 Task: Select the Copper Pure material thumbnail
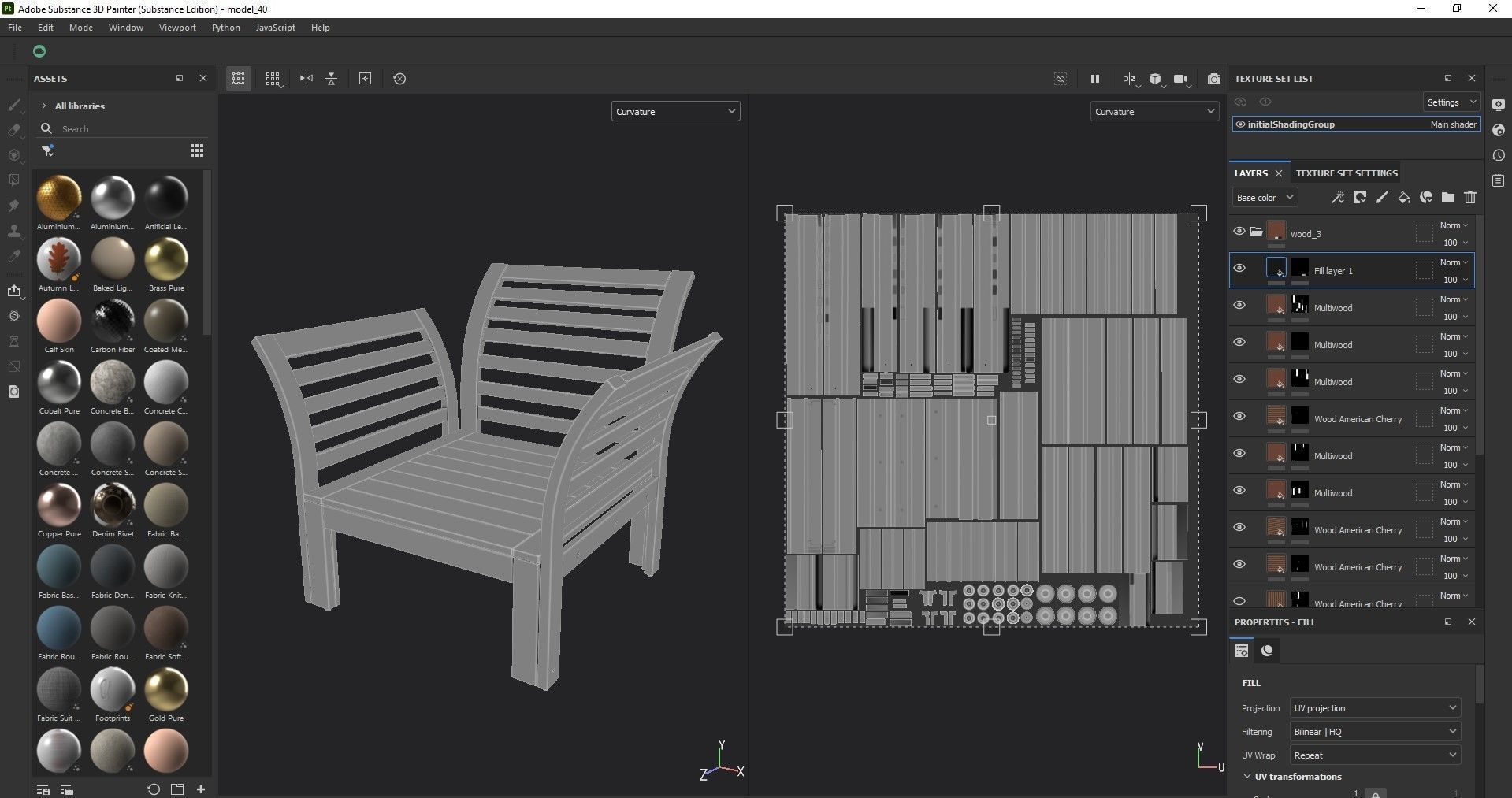pyautogui.click(x=59, y=506)
